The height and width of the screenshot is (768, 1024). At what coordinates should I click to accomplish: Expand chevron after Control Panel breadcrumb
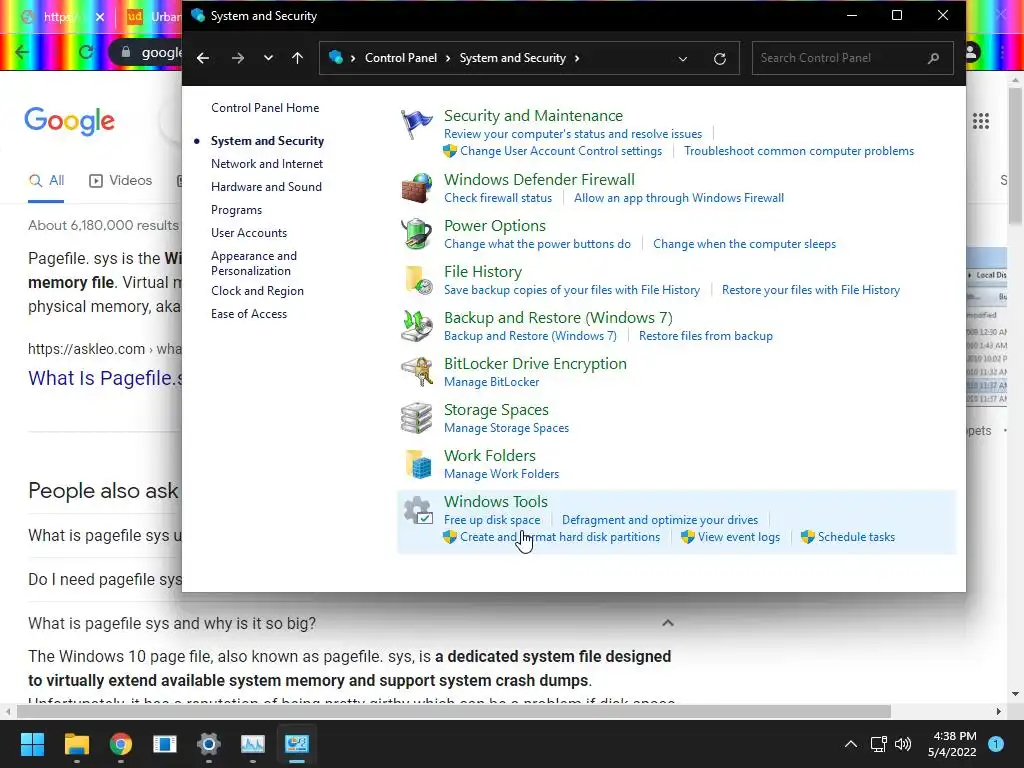coord(448,58)
